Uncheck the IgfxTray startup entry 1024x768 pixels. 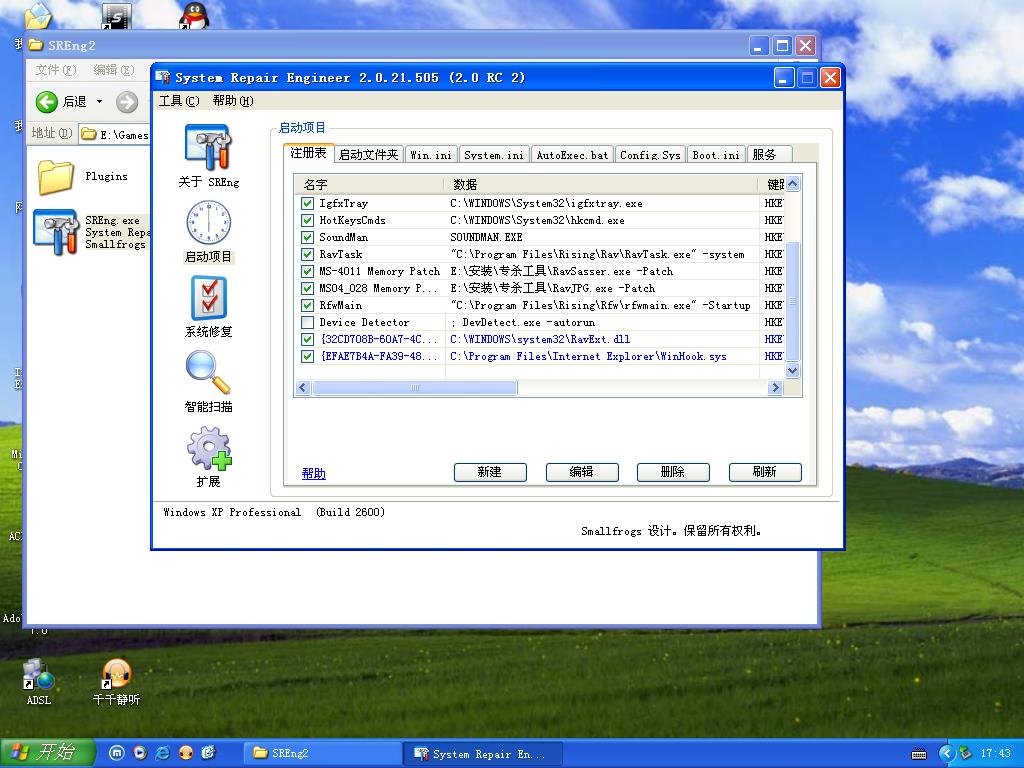tap(307, 204)
